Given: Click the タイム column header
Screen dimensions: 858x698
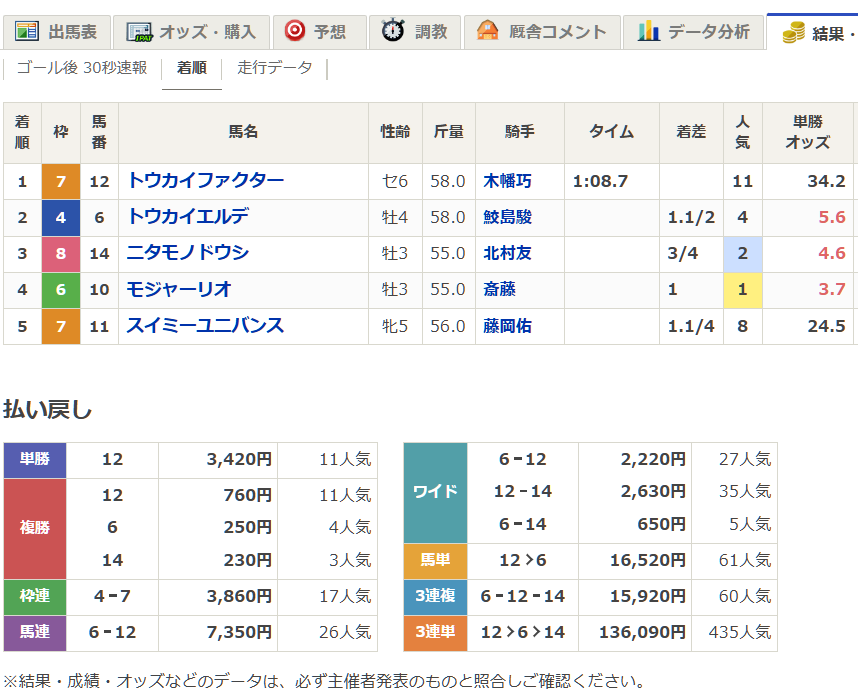Looking at the screenshot, I should tap(611, 132).
